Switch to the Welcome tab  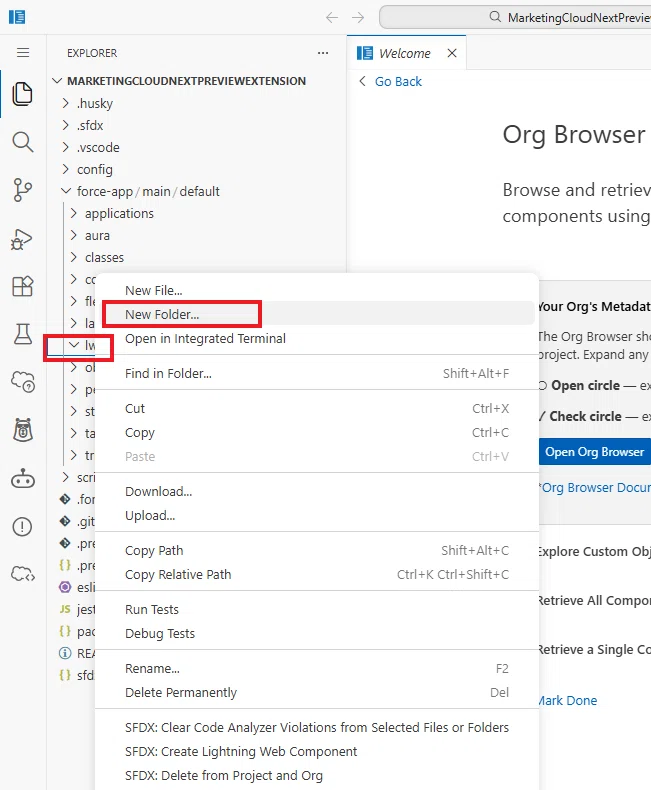click(405, 53)
